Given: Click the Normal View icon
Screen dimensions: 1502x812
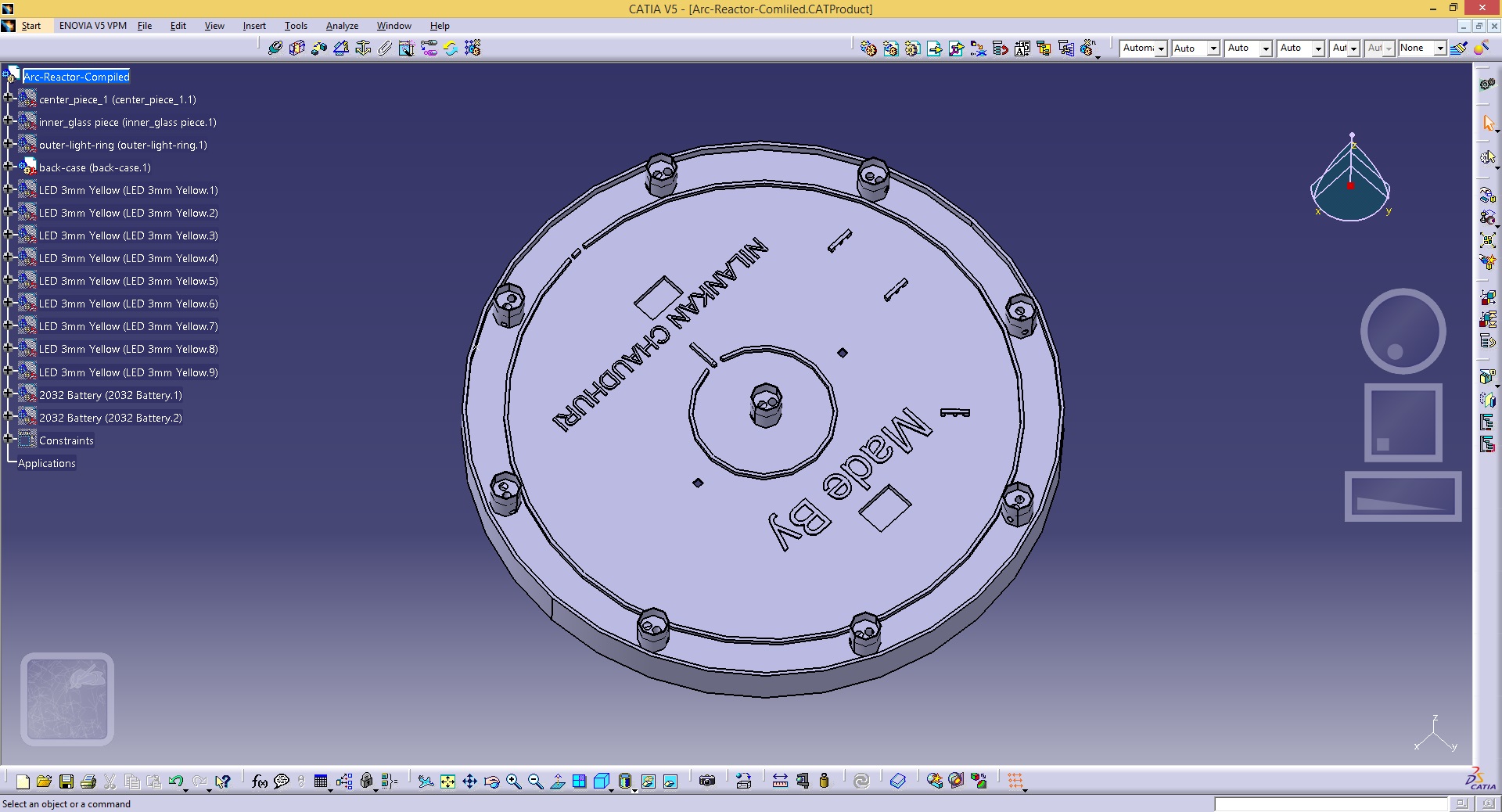Looking at the screenshot, I should (557, 781).
